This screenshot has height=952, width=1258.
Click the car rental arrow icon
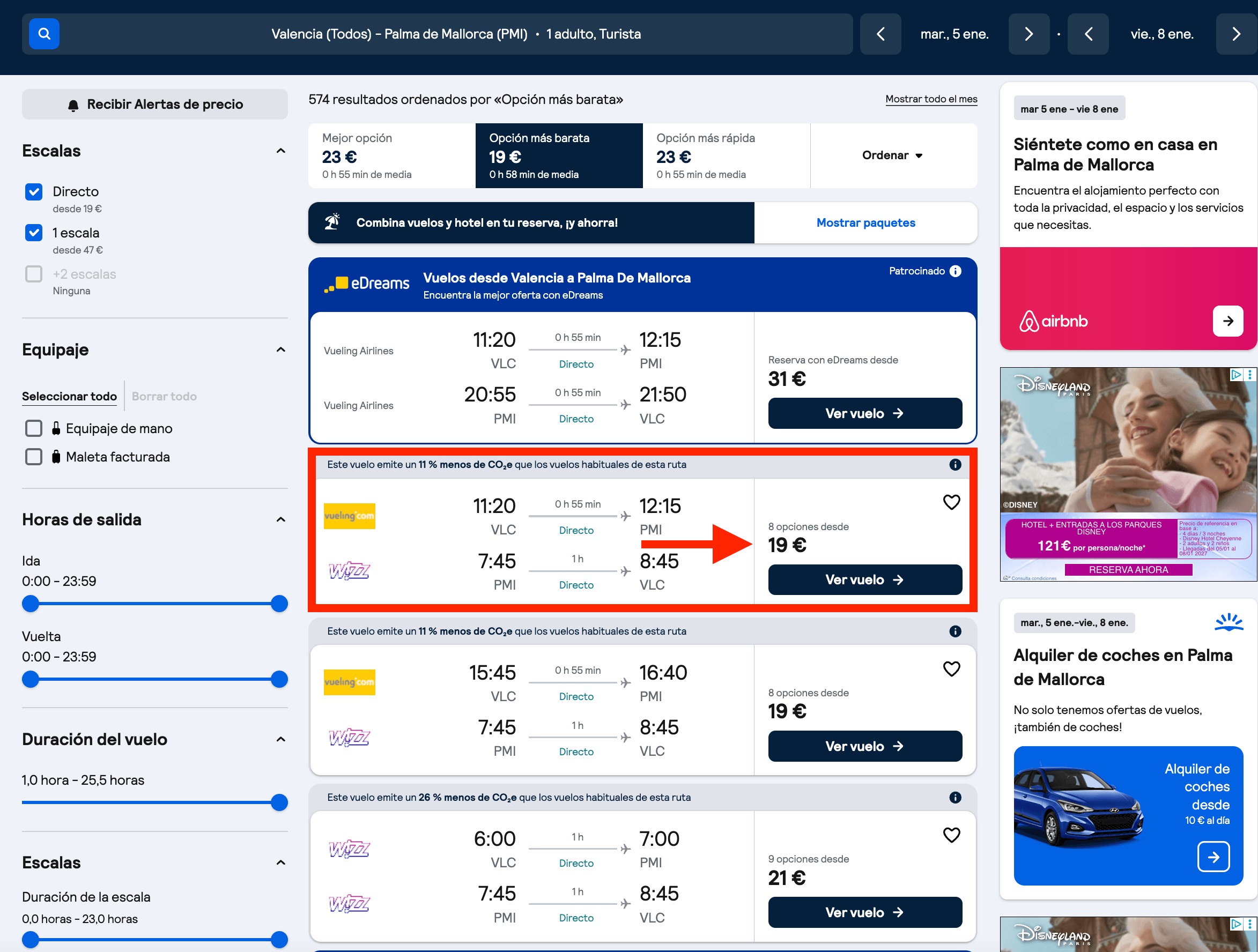(1213, 857)
